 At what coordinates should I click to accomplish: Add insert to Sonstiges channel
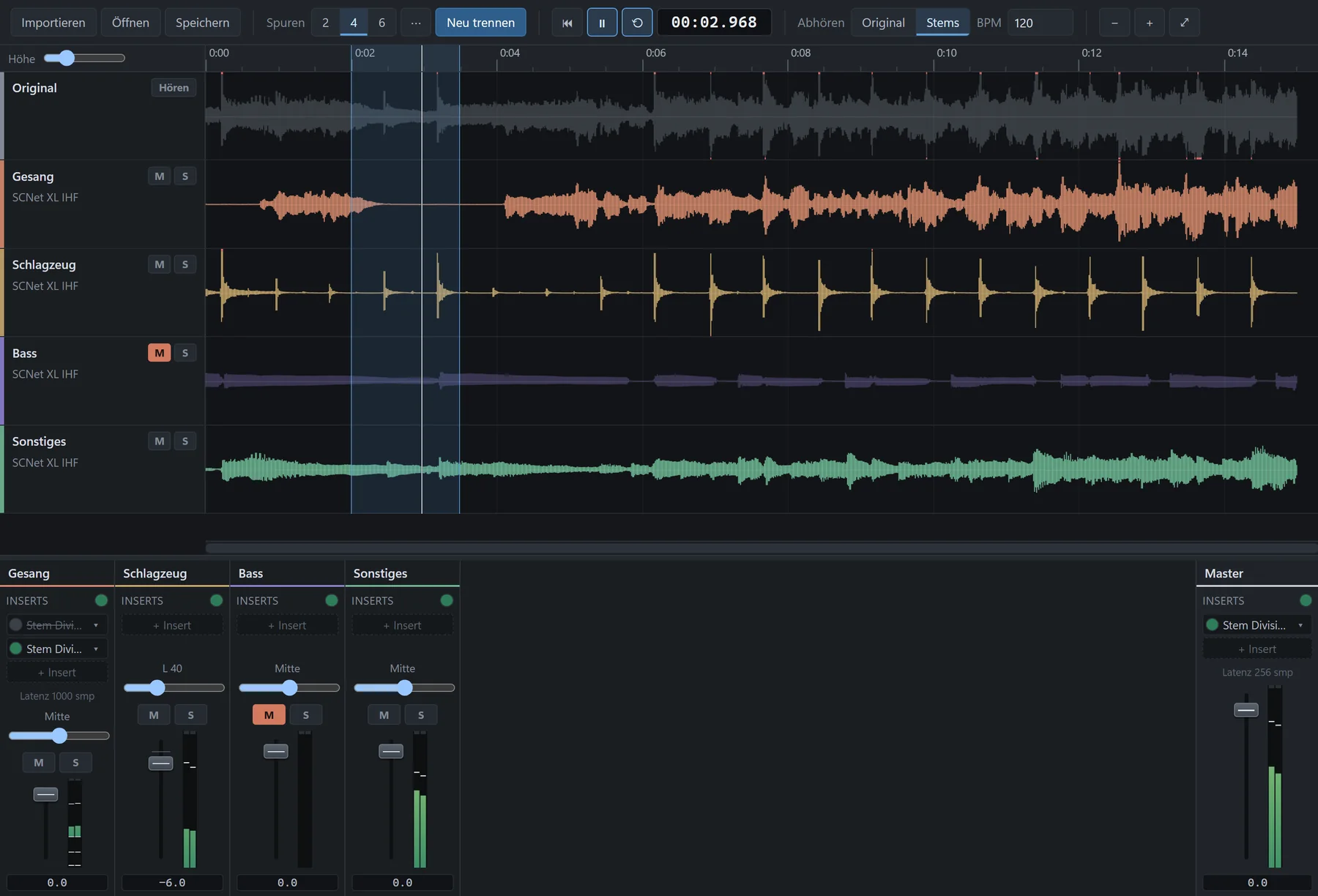[402, 625]
